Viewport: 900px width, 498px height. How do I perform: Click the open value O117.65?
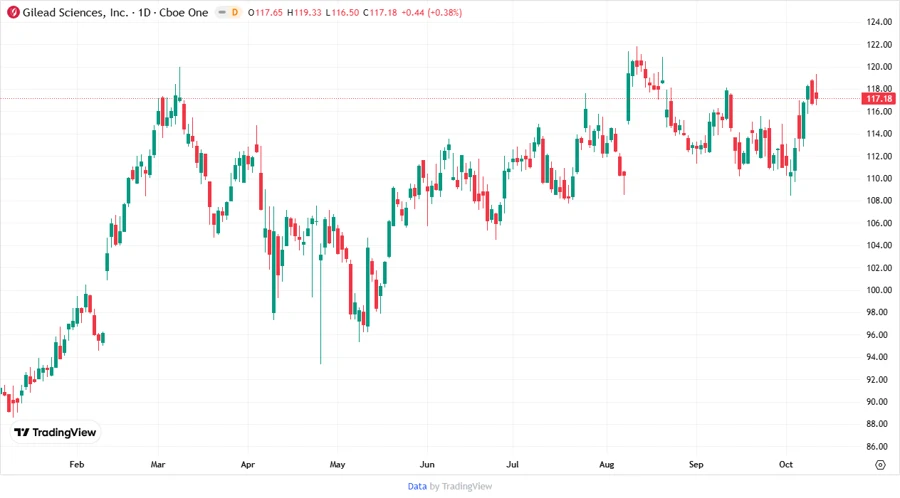pos(265,12)
